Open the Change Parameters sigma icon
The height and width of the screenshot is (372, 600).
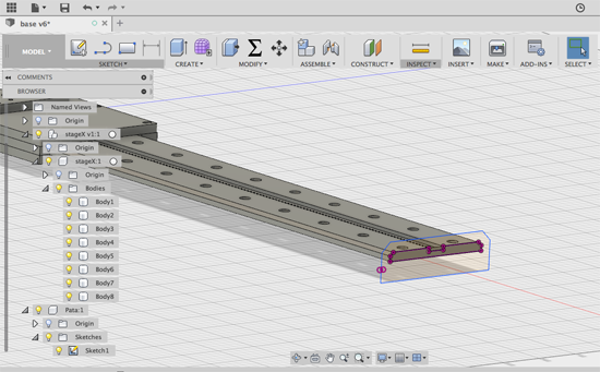(254, 48)
